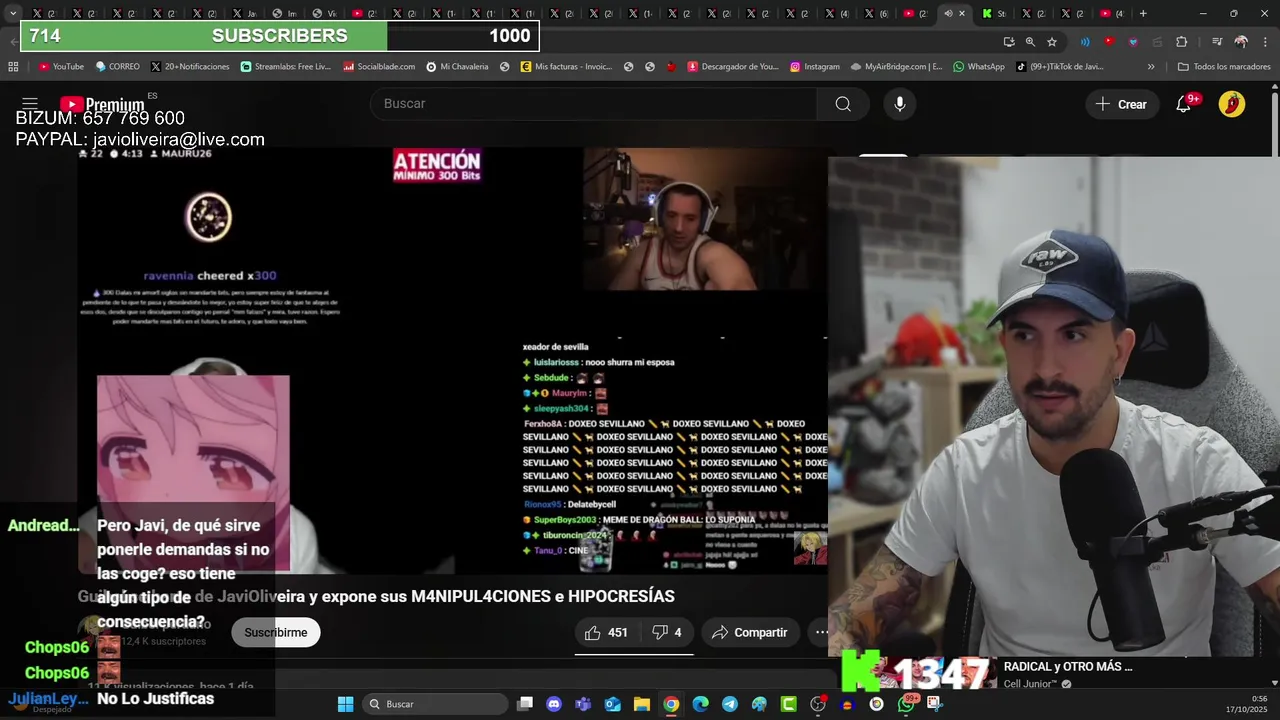Open Socialblade.com bookmark
The image size is (1280, 720).
[x=379, y=67]
